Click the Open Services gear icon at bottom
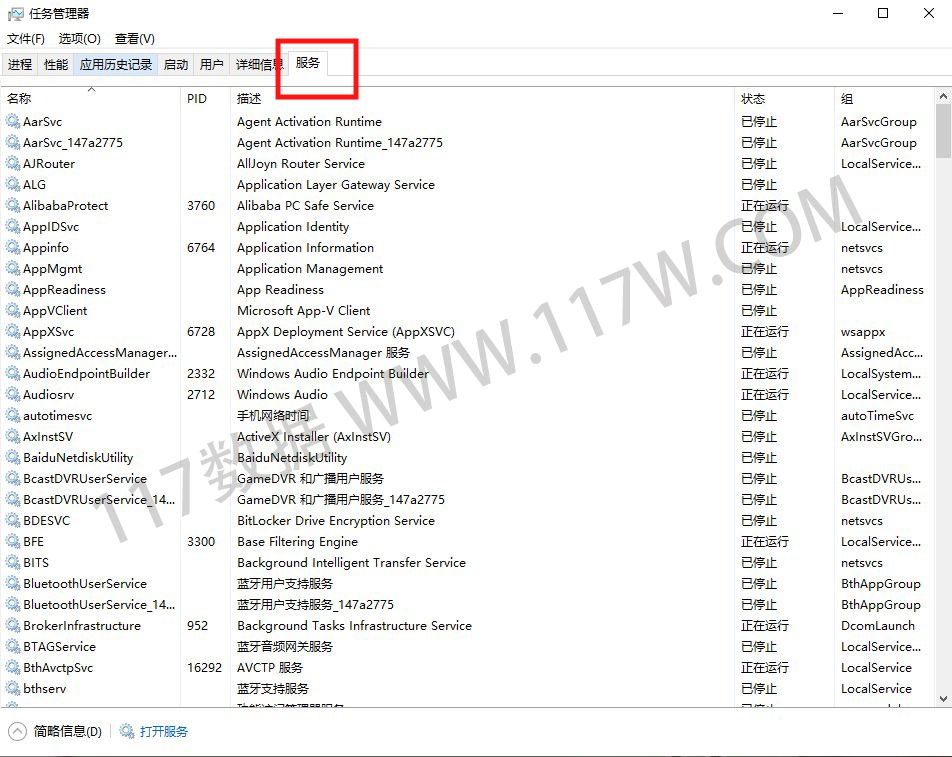952x757 pixels. point(127,731)
